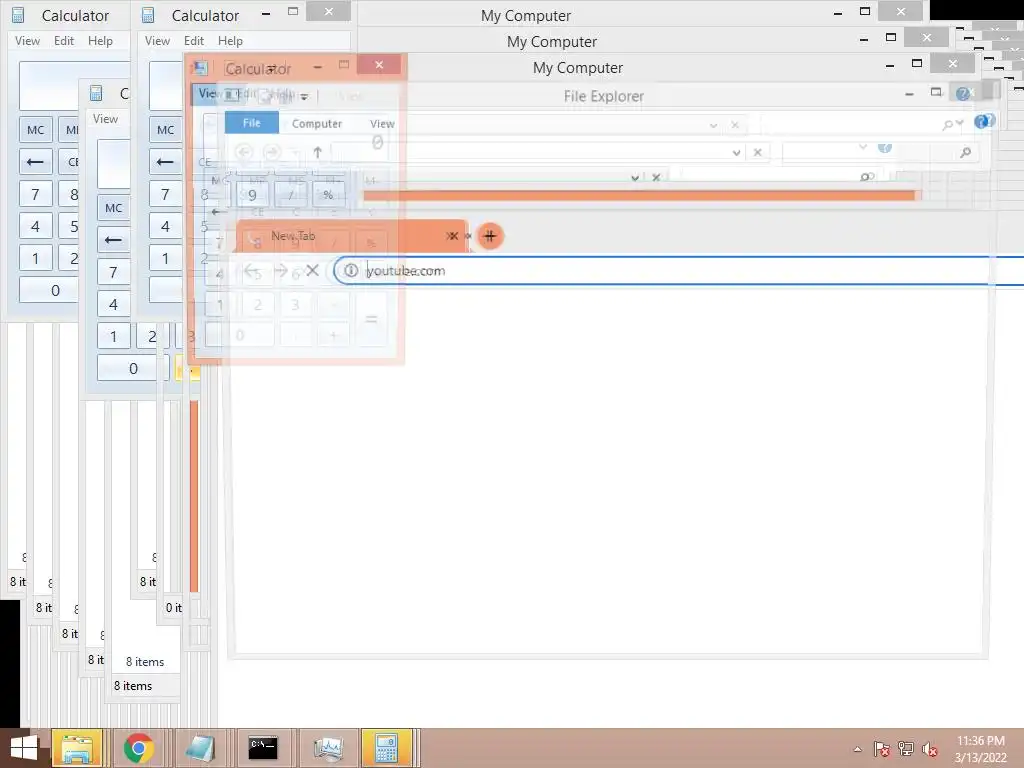This screenshot has width=1024, height=768.
Task: Click digit 4 in Calculator with minimize button
Action: click(165, 226)
